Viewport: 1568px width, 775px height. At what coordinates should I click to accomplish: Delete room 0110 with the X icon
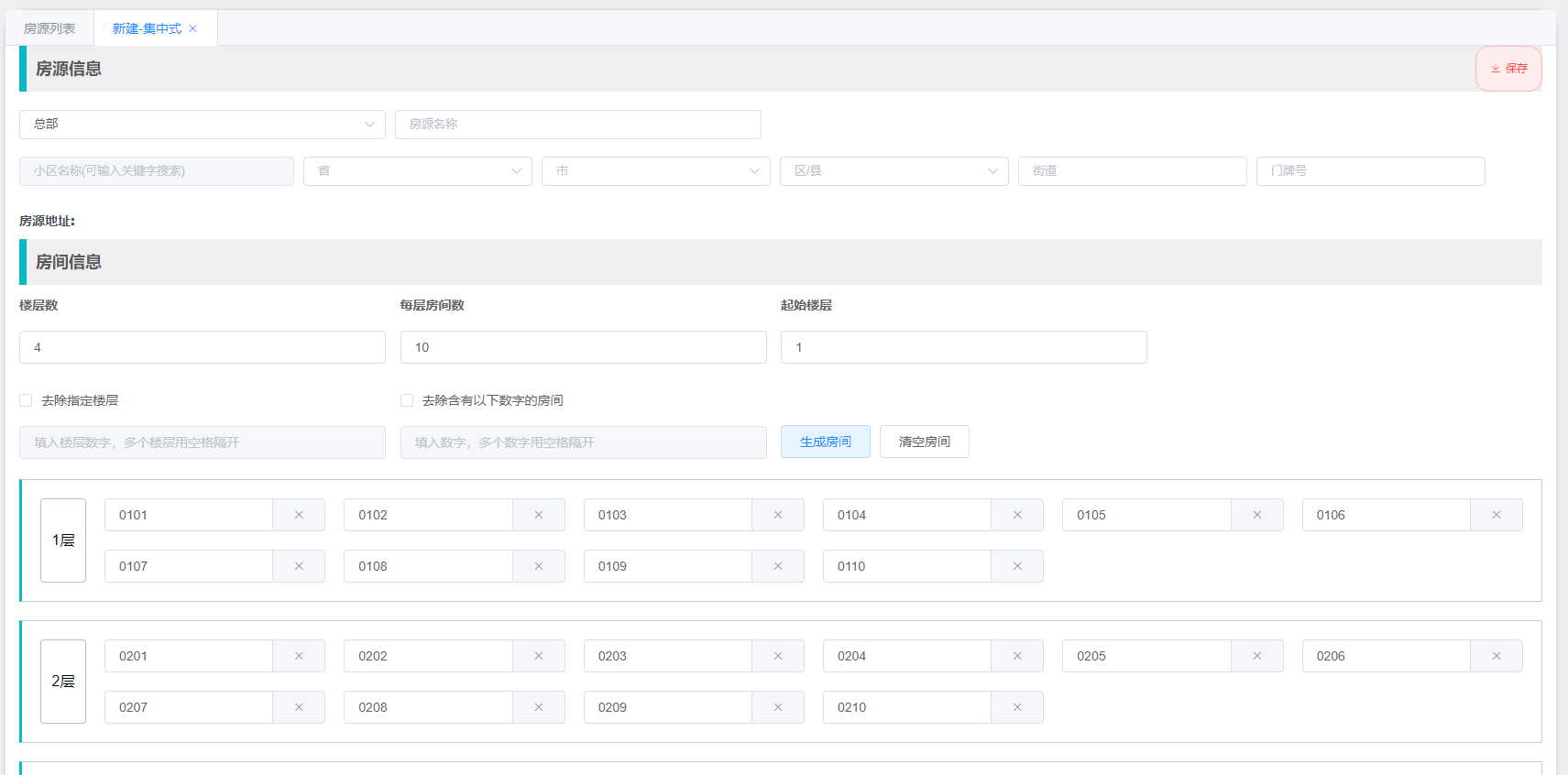(x=1017, y=566)
